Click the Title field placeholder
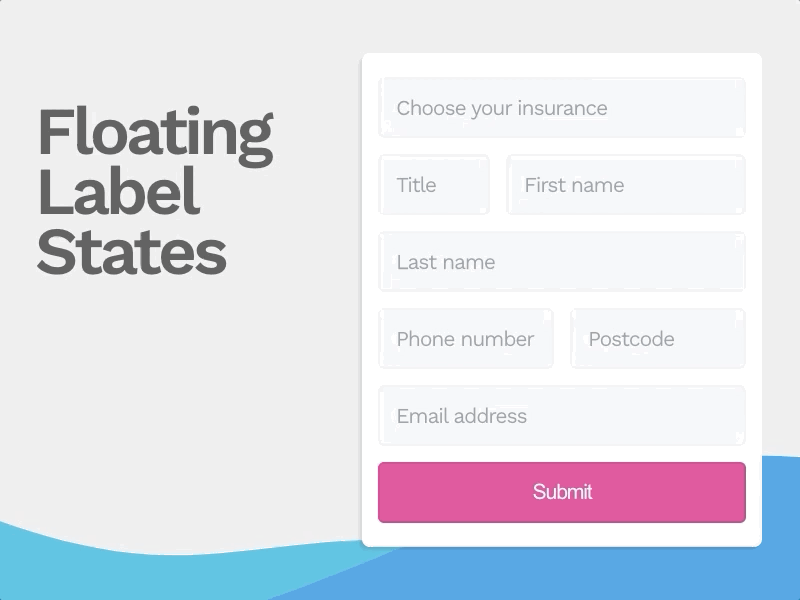Viewport: 800px width, 600px height. point(417,184)
